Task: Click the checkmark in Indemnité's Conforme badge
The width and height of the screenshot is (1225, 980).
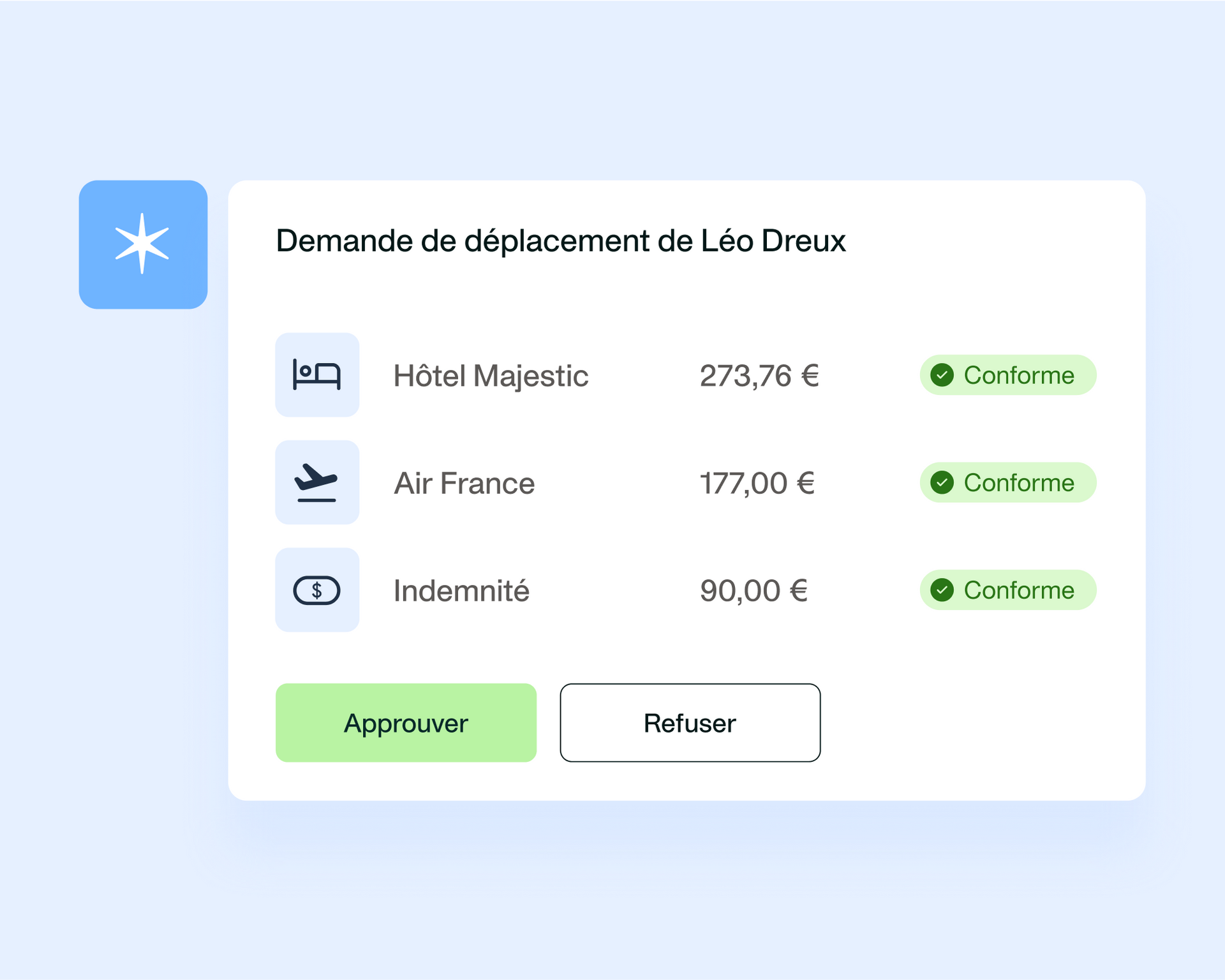Action: (942, 590)
